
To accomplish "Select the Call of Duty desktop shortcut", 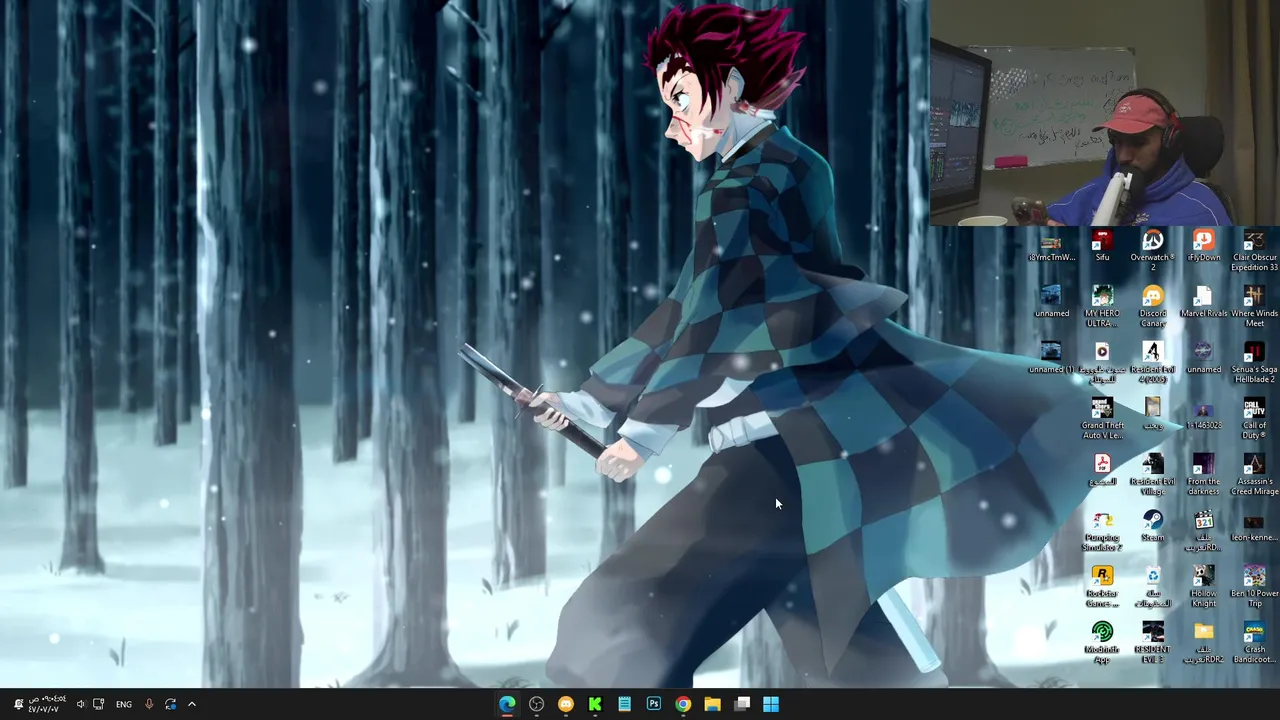I will point(1254,418).
